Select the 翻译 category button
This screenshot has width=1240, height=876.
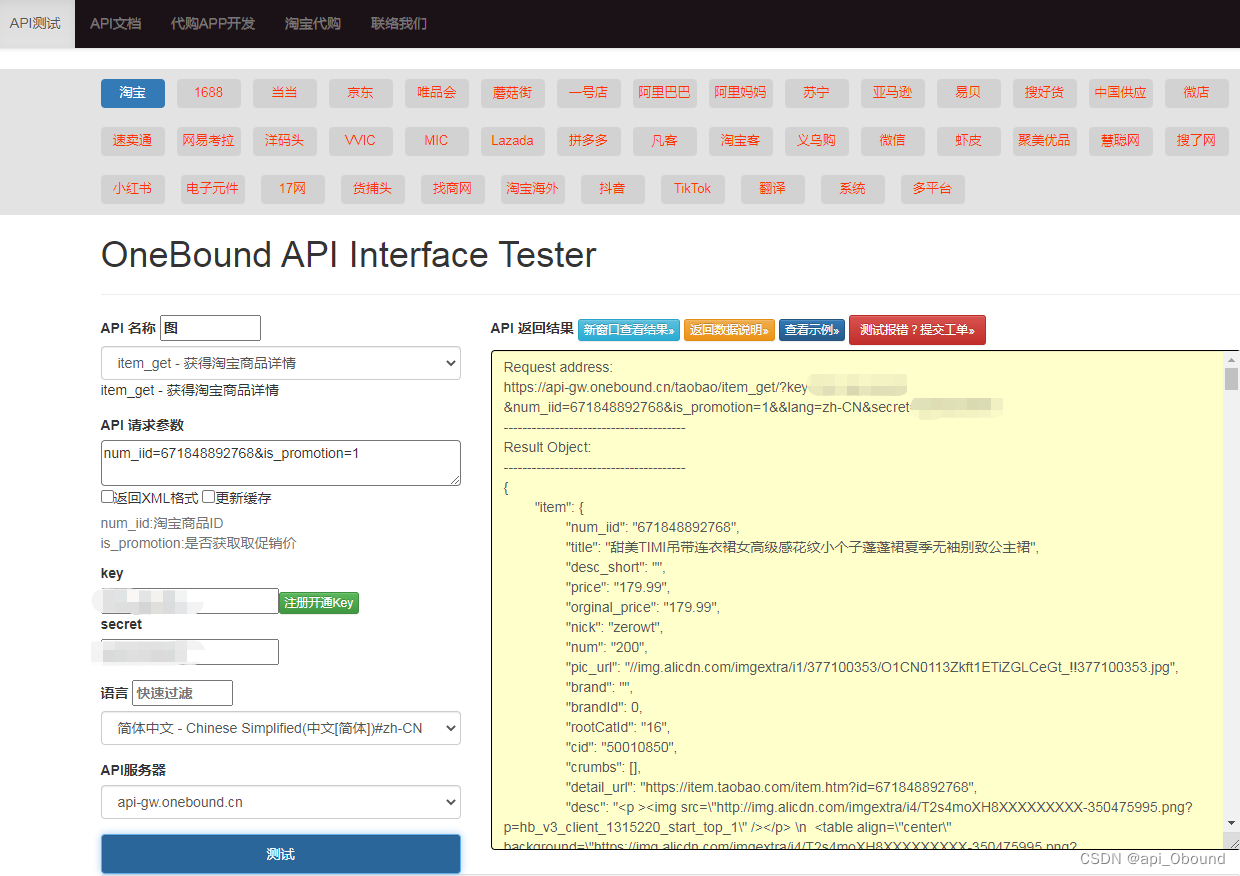pos(773,189)
